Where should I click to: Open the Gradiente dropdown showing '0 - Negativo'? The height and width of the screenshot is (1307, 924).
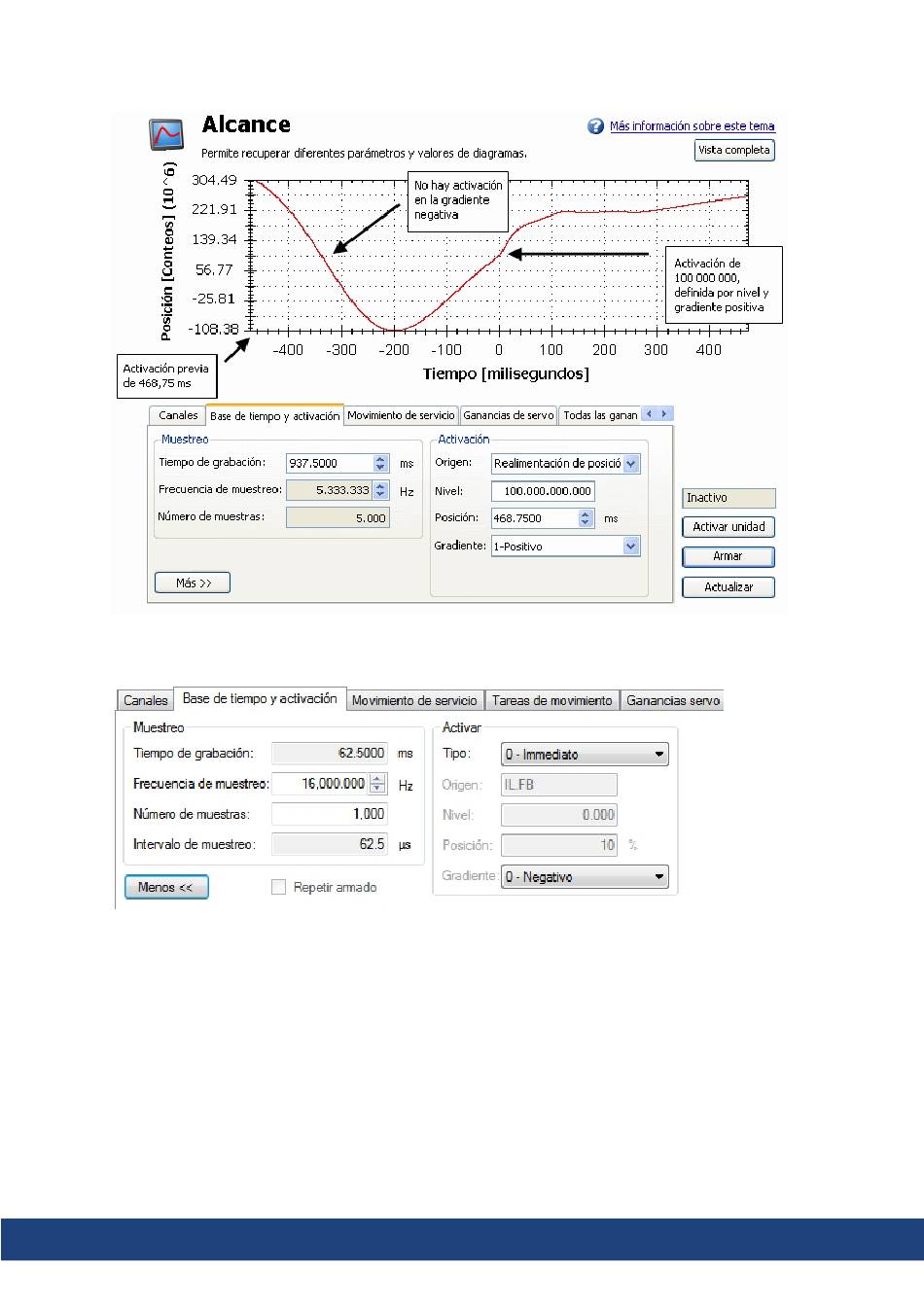(585, 876)
